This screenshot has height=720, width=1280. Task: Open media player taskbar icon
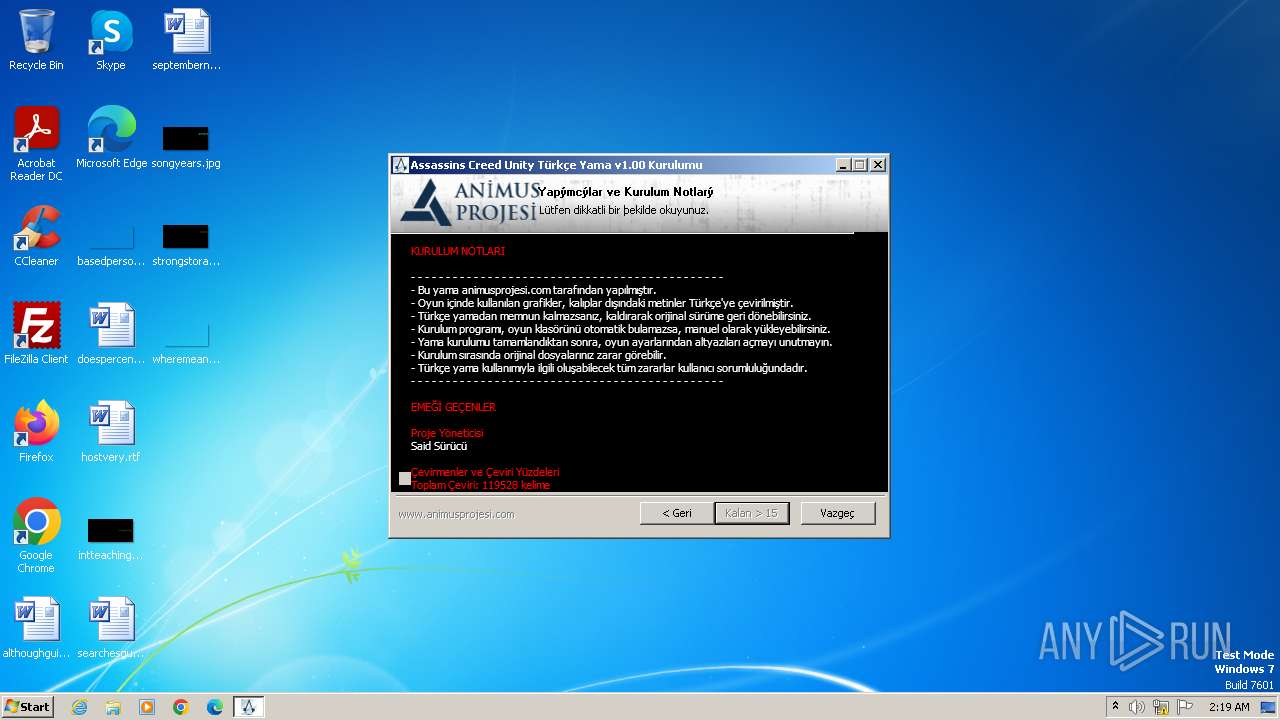click(147, 707)
